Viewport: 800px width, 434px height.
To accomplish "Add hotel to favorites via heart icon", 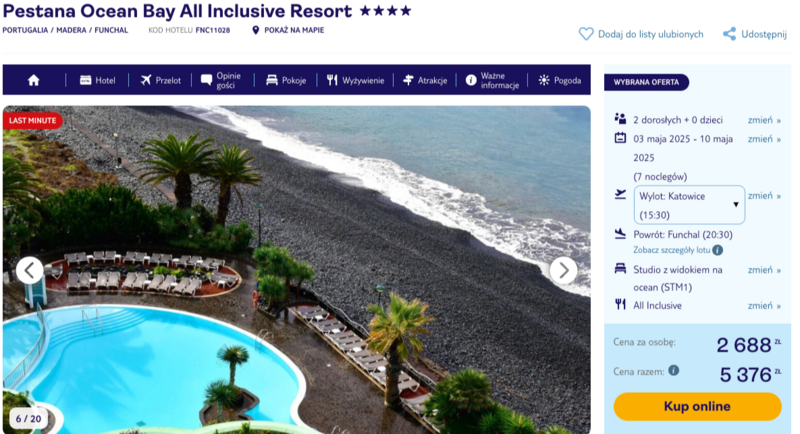I will click(x=586, y=34).
